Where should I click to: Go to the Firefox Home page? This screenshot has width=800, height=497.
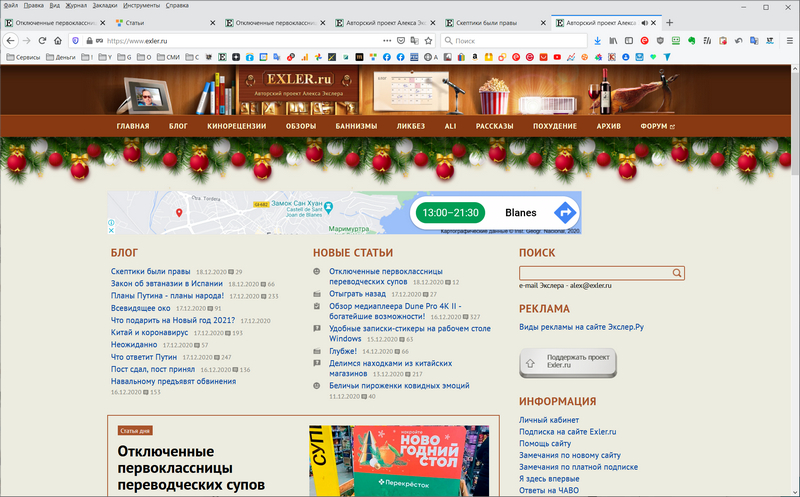click(x=58, y=41)
